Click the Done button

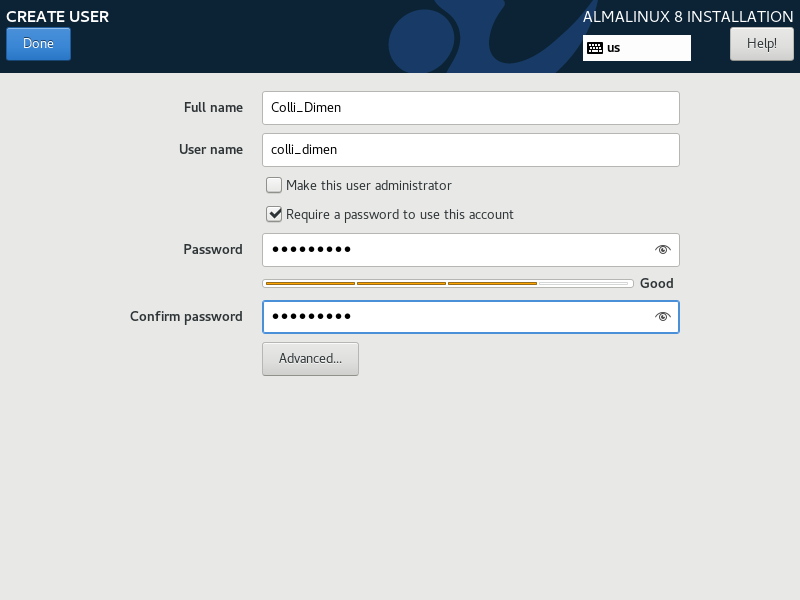pos(38,44)
